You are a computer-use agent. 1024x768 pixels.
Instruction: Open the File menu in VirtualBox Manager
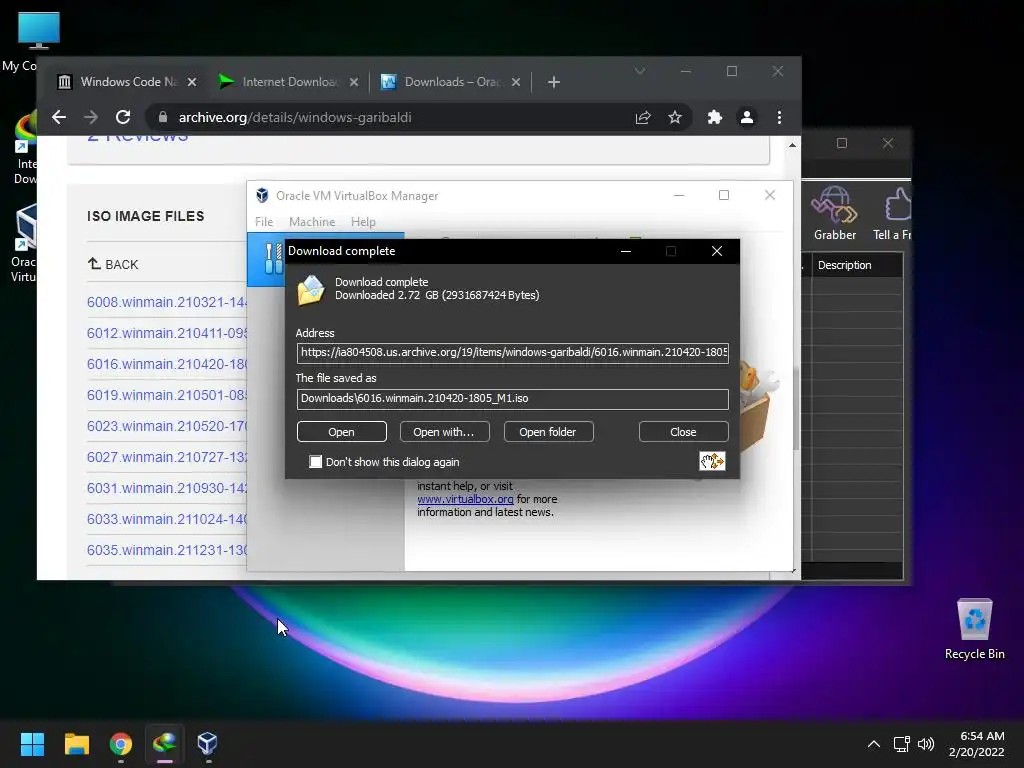(x=264, y=222)
